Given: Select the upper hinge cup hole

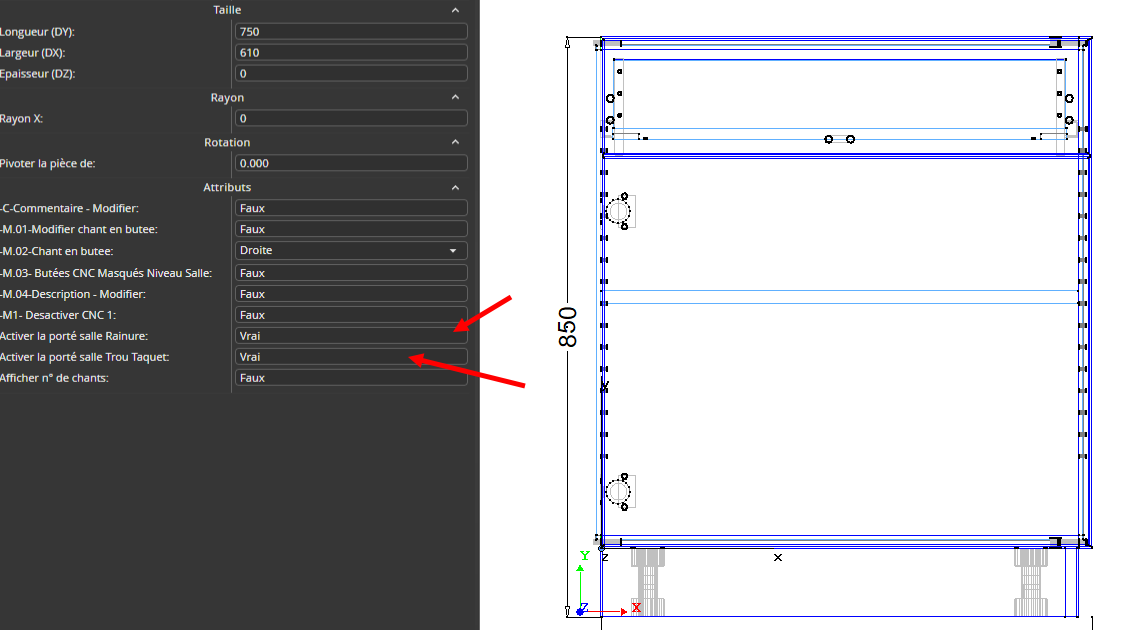Looking at the screenshot, I should pos(619,211).
